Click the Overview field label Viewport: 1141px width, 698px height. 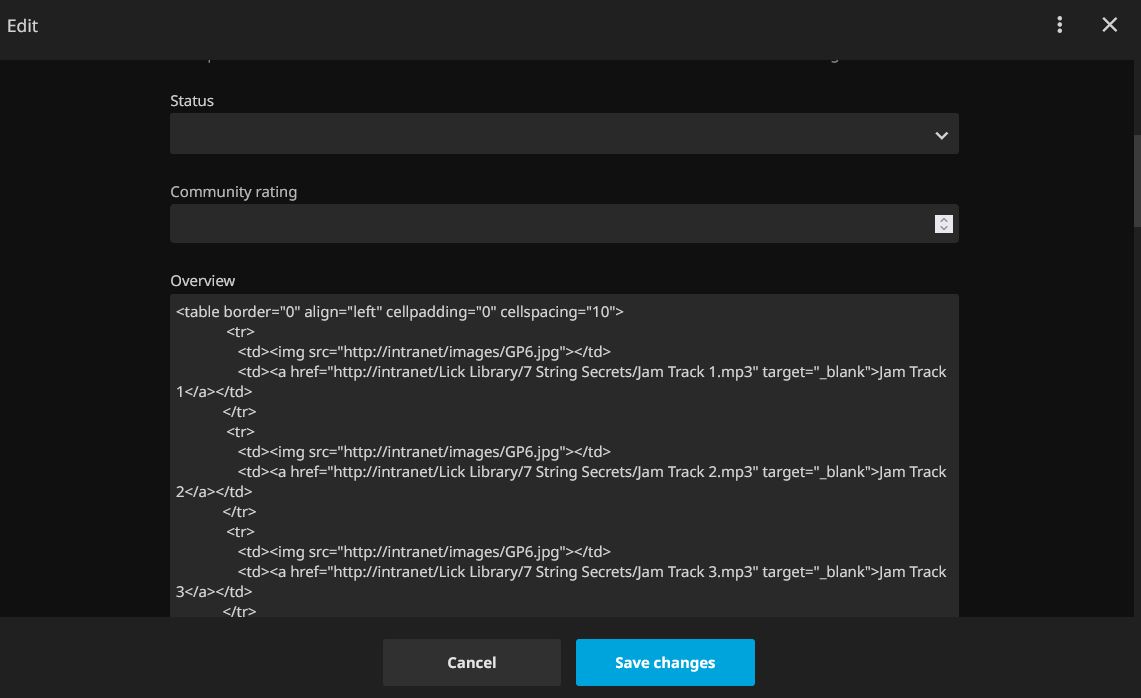point(203,281)
